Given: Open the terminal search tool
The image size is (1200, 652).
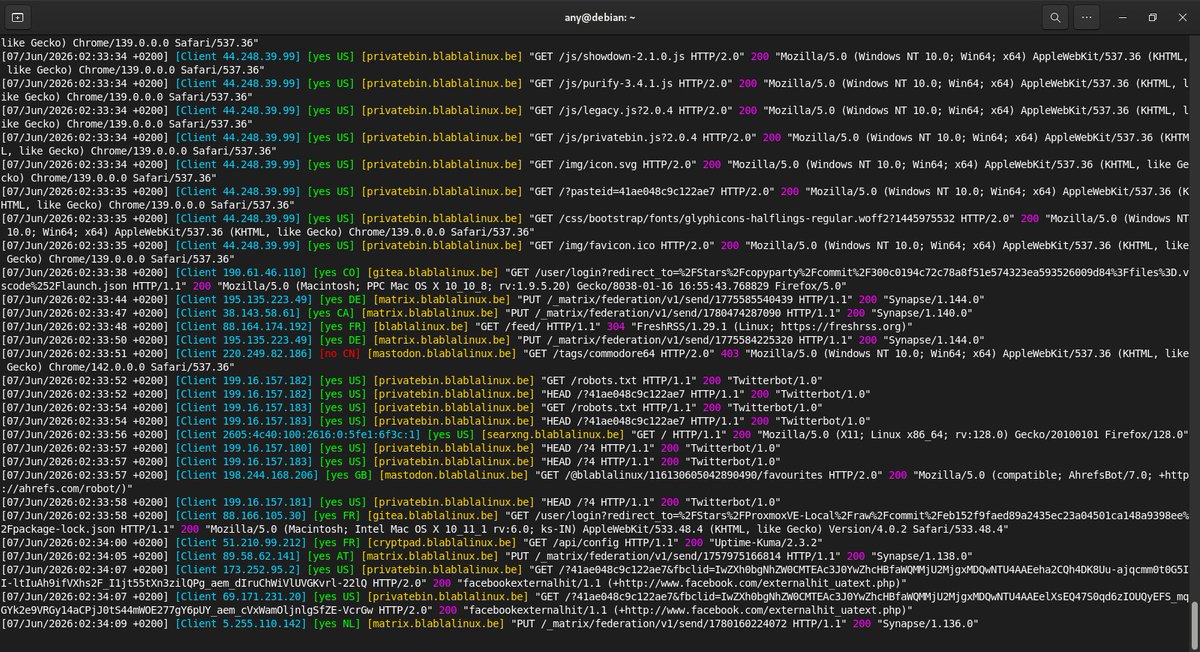Looking at the screenshot, I should coord(1055,17).
